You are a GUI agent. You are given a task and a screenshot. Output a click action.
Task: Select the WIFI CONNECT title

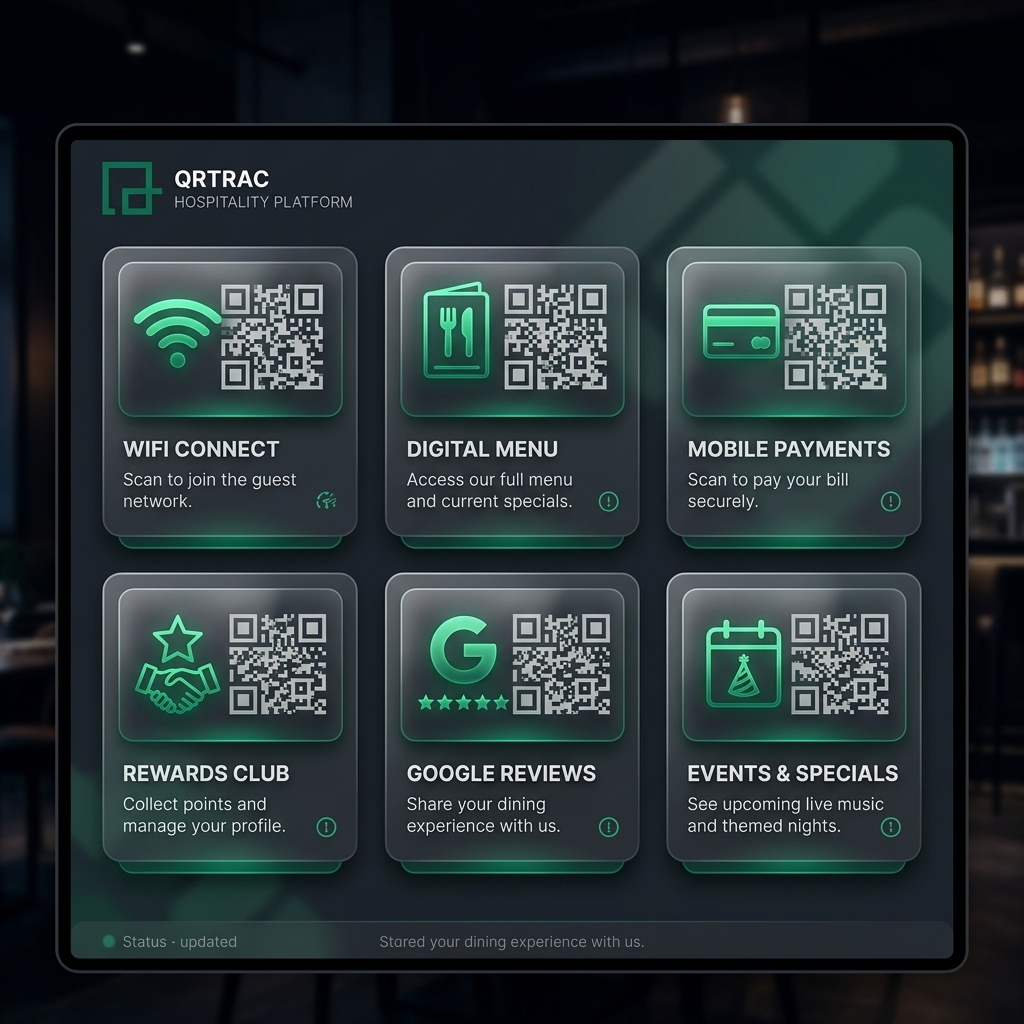pyautogui.click(x=201, y=449)
